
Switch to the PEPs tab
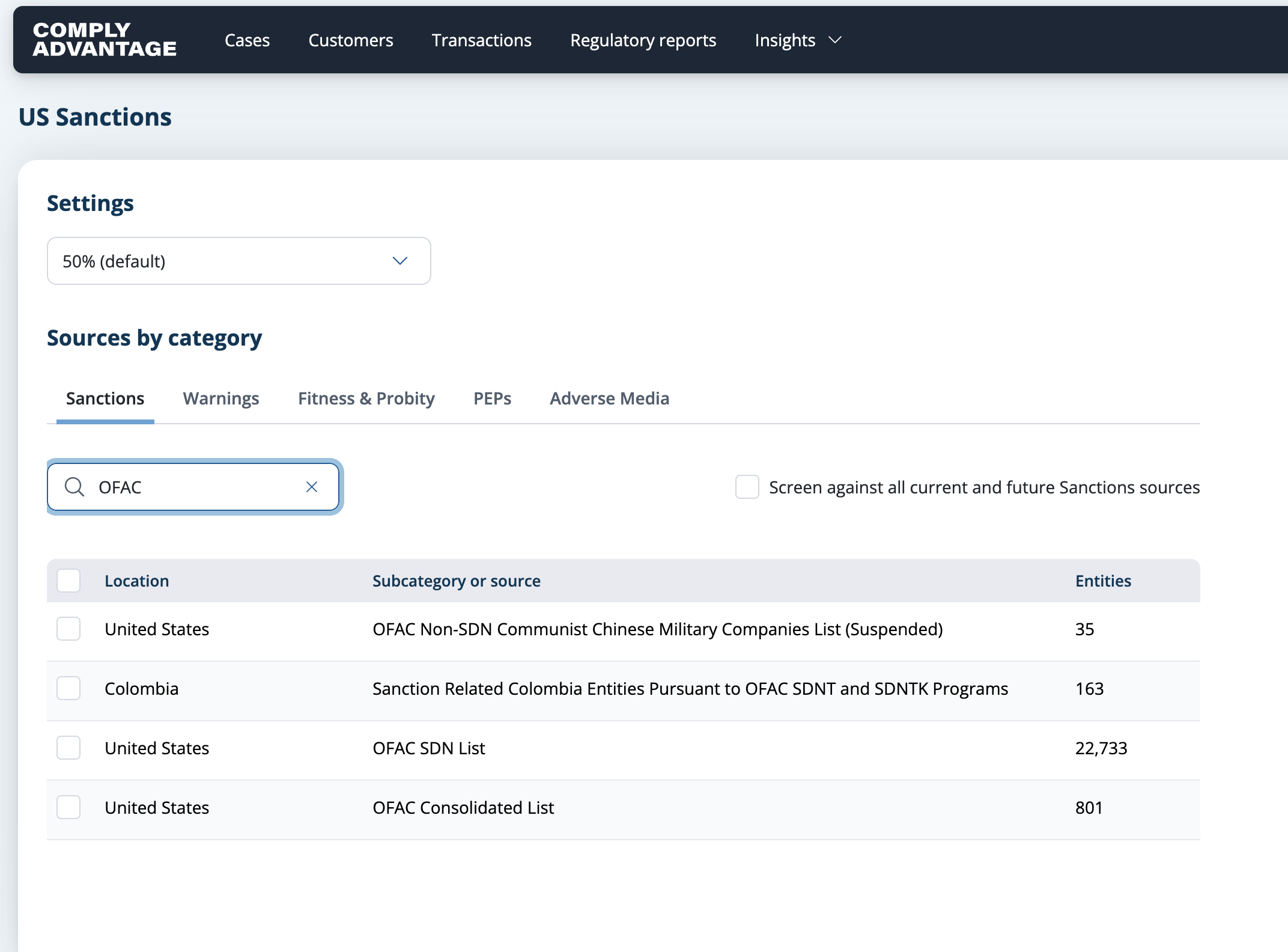pos(493,398)
